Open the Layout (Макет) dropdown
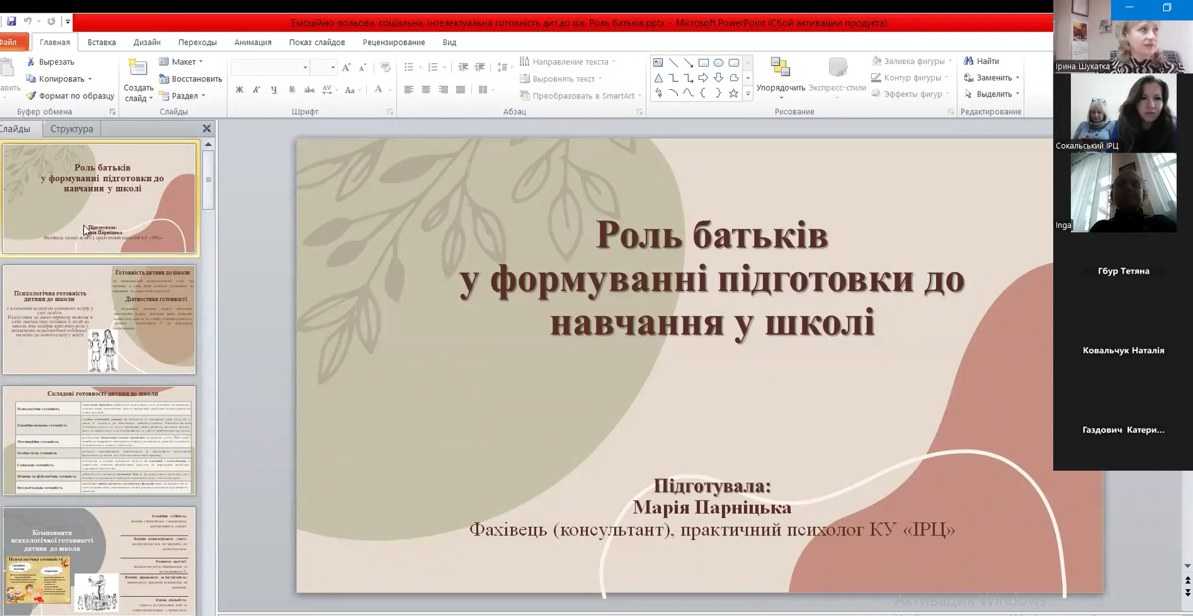Viewport: 1193px width, 616px height. [x=181, y=62]
